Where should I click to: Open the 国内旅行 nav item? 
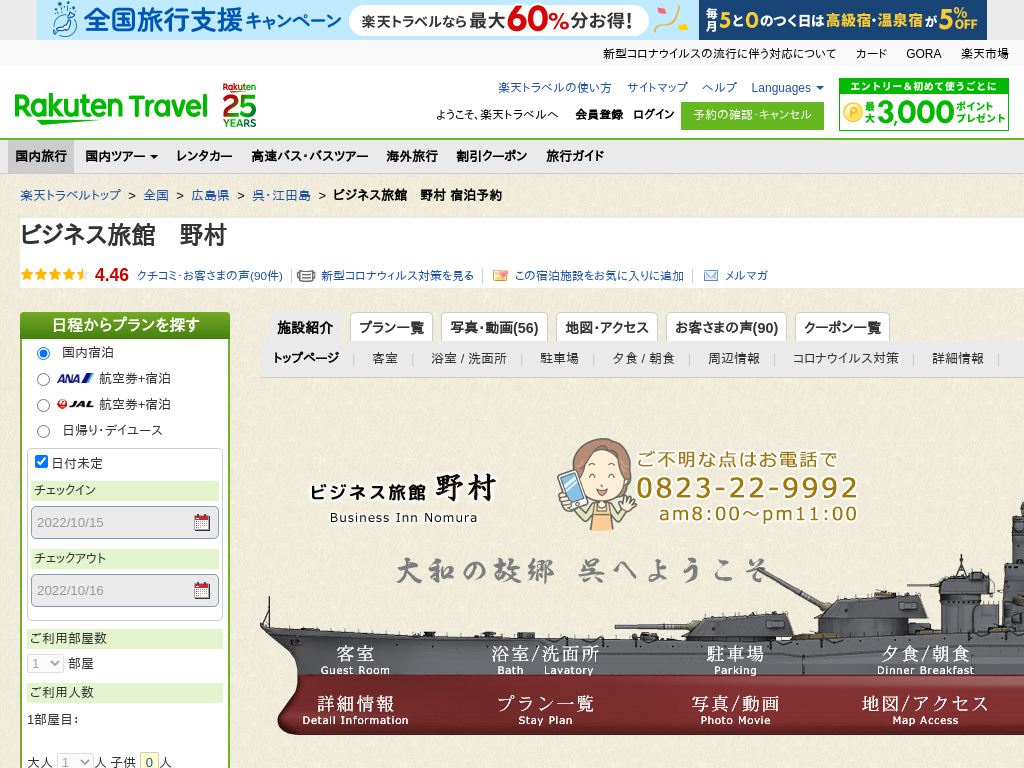pyautogui.click(x=41, y=156)
